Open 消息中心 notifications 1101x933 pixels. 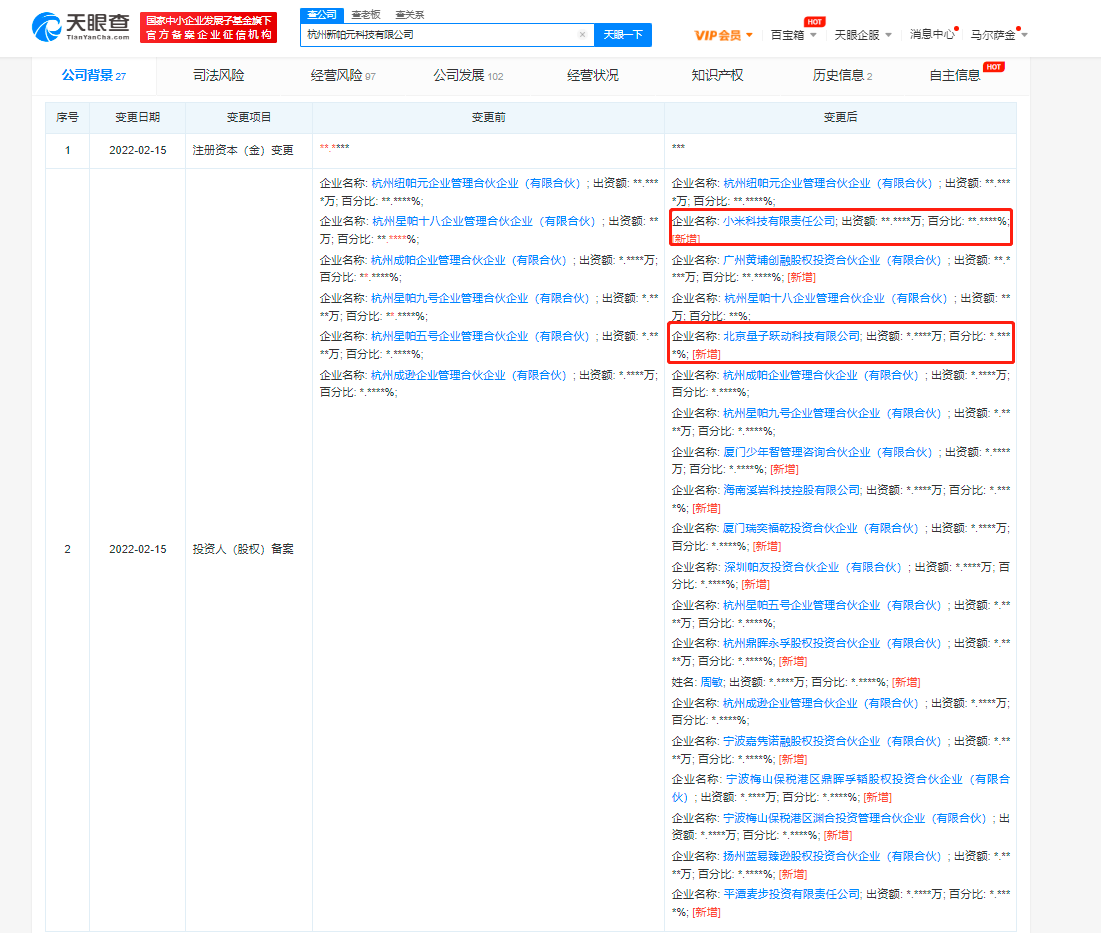click(932, 34)
